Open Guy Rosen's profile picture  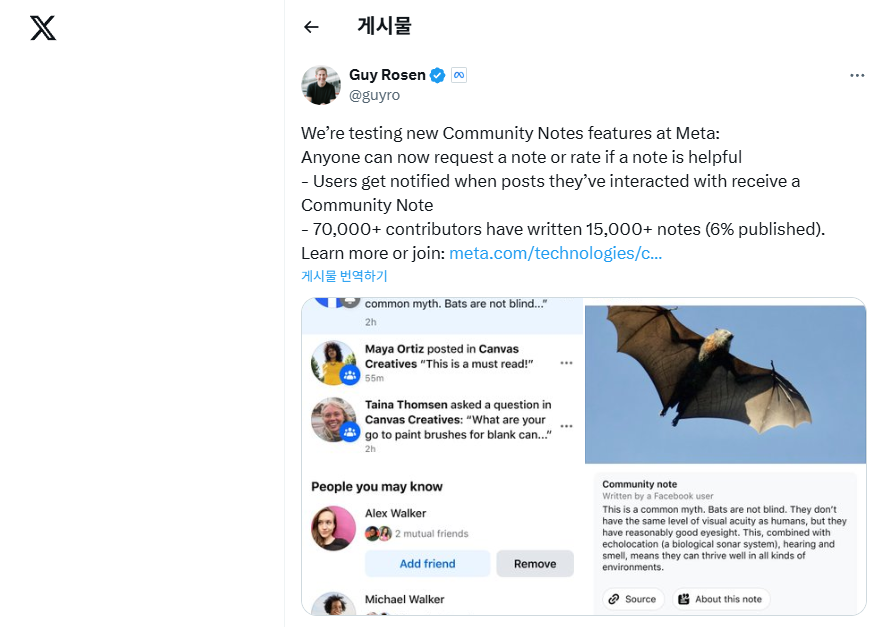point(321,85)
